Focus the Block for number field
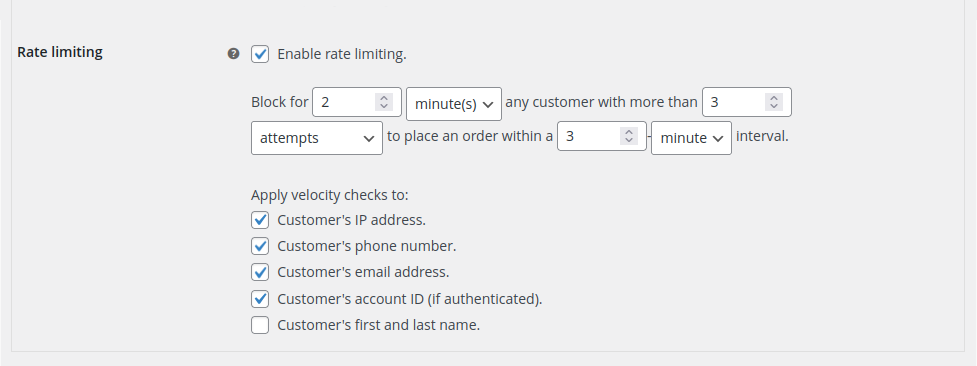Image resolution: width=977 pixels, height=366 pixels. 346,102
